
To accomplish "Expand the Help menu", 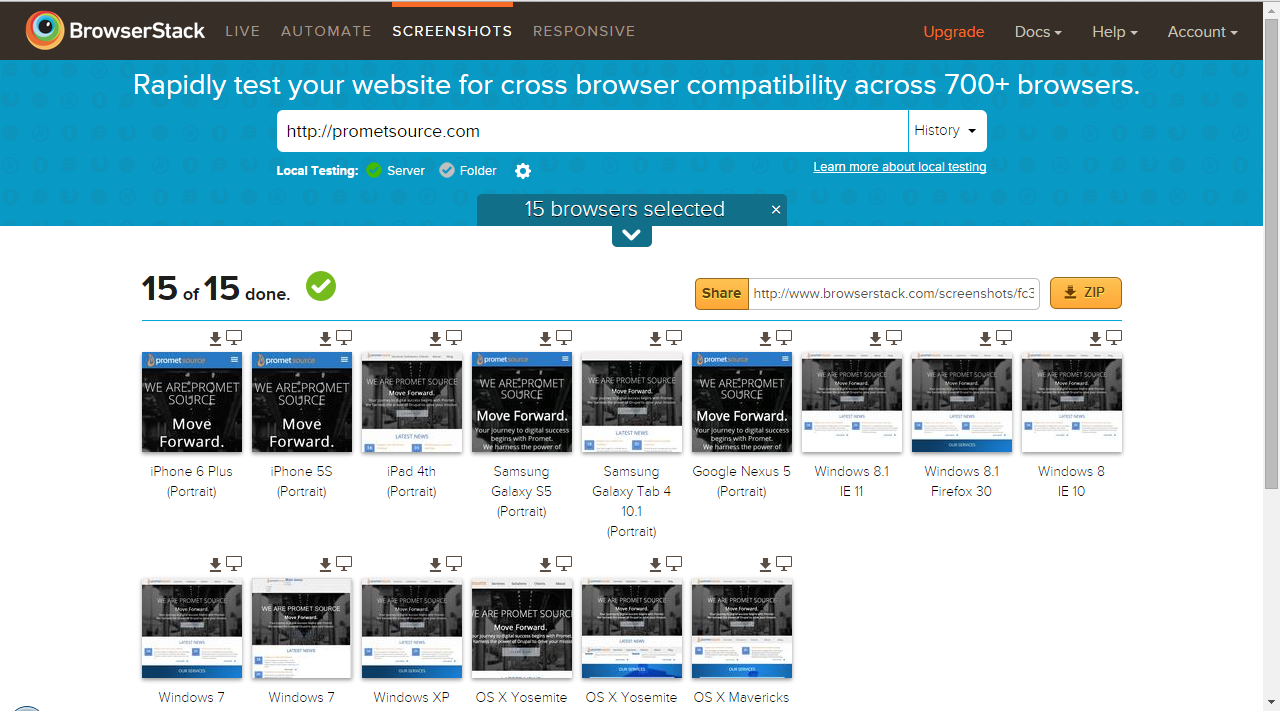I will click(x=1114, y=32).
